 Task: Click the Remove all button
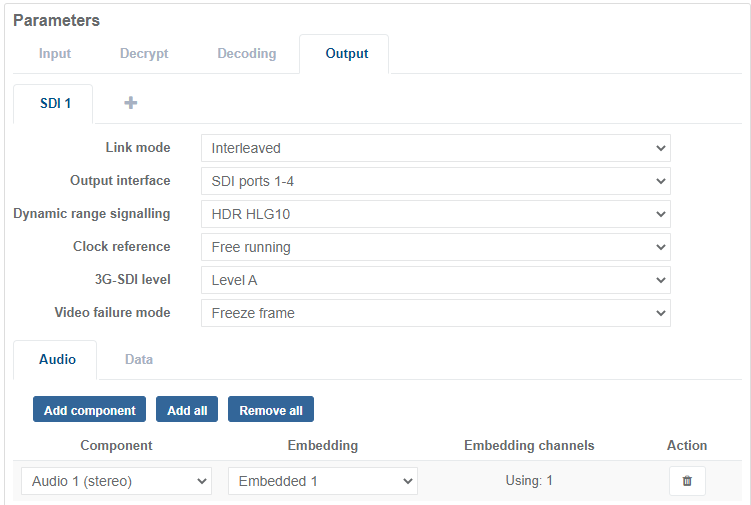(x=271, y=410)
